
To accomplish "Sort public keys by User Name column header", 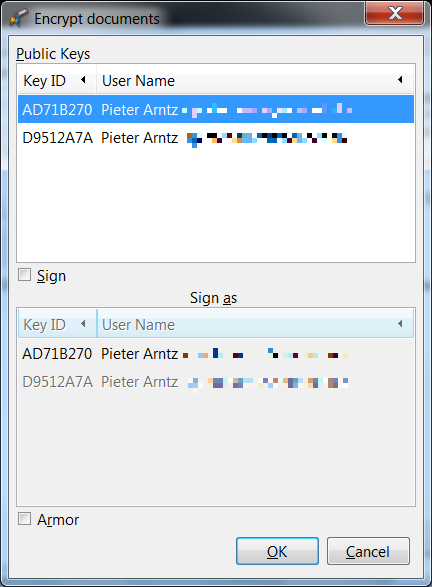I will point(255,80).
